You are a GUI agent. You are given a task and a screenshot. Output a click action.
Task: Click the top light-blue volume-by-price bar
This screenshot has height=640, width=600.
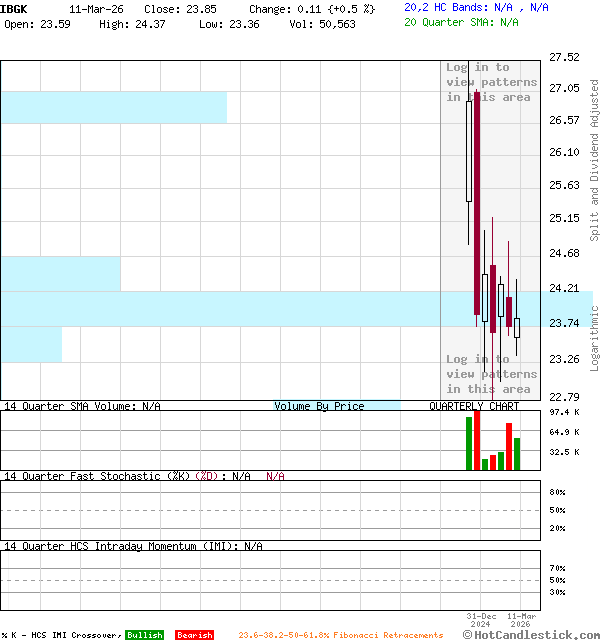tap(113, 107)
